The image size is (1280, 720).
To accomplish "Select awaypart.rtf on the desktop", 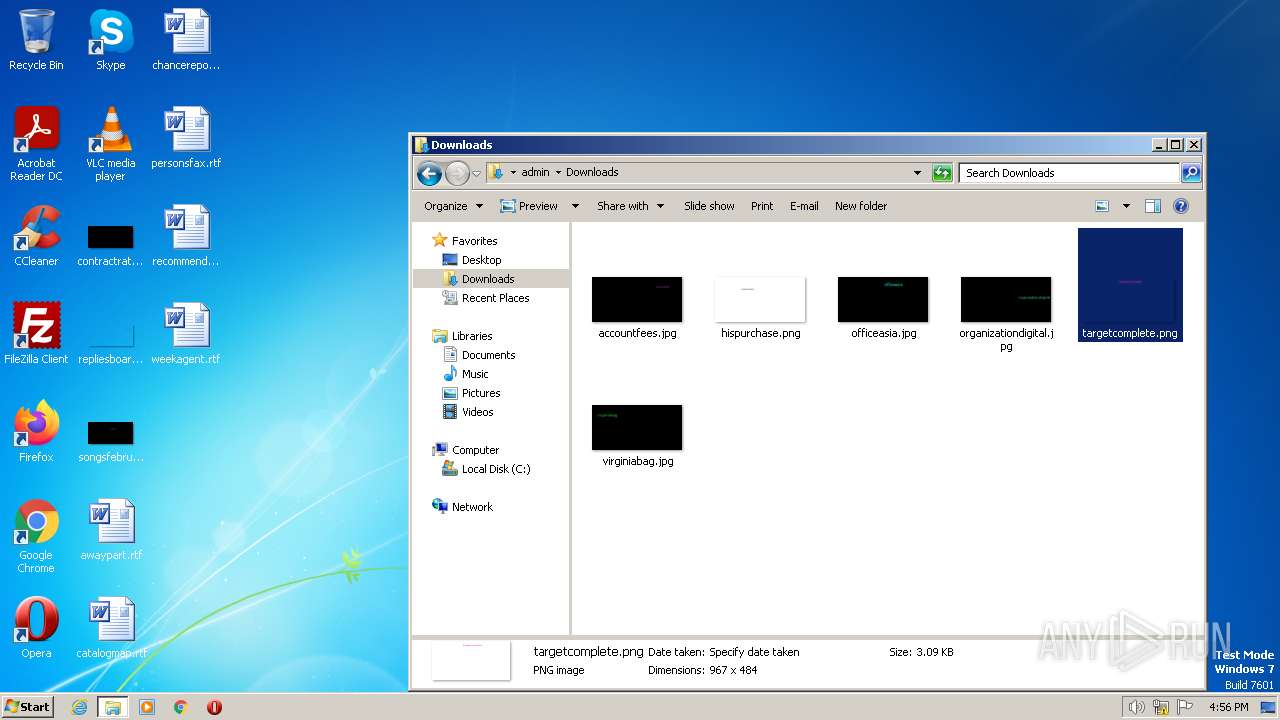I will coord(111,530).
